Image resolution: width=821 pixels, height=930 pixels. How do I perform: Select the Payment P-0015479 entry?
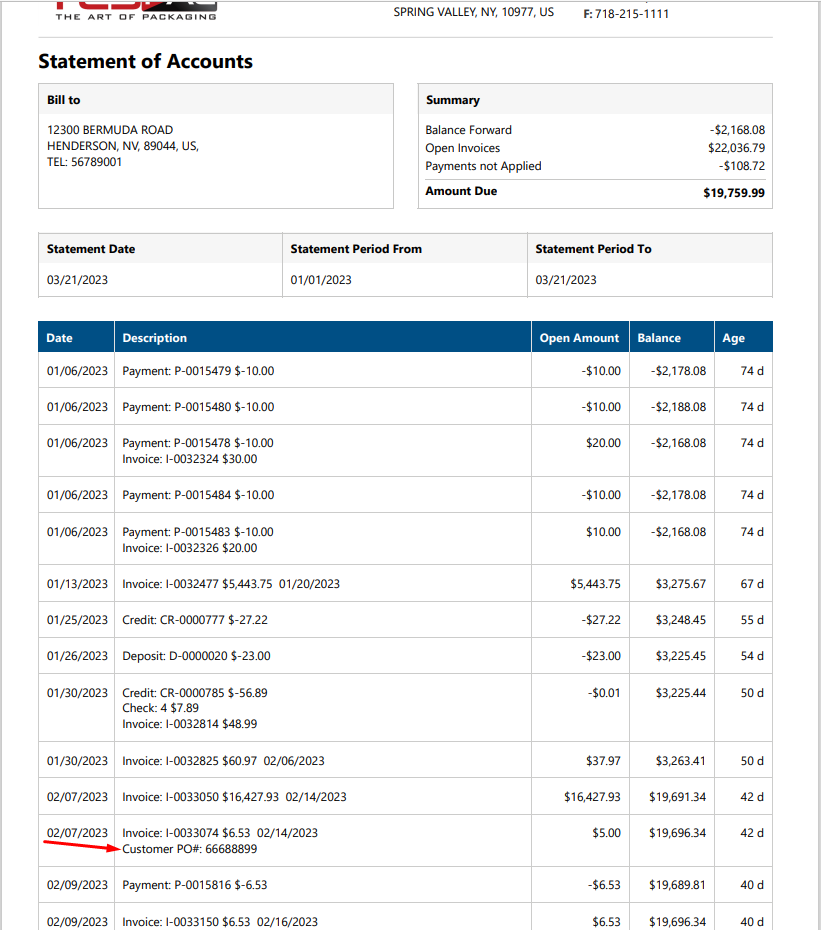click(x=198, y=371)
